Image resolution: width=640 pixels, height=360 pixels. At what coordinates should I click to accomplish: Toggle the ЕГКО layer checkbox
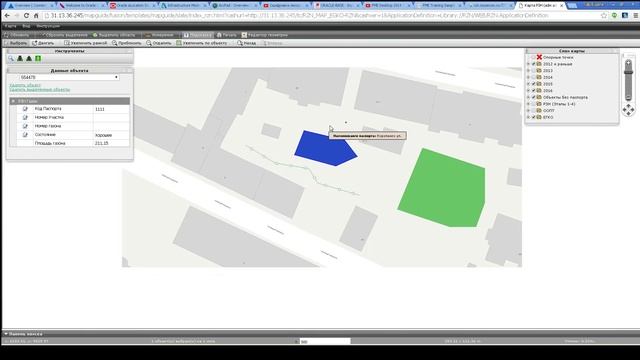533,117
